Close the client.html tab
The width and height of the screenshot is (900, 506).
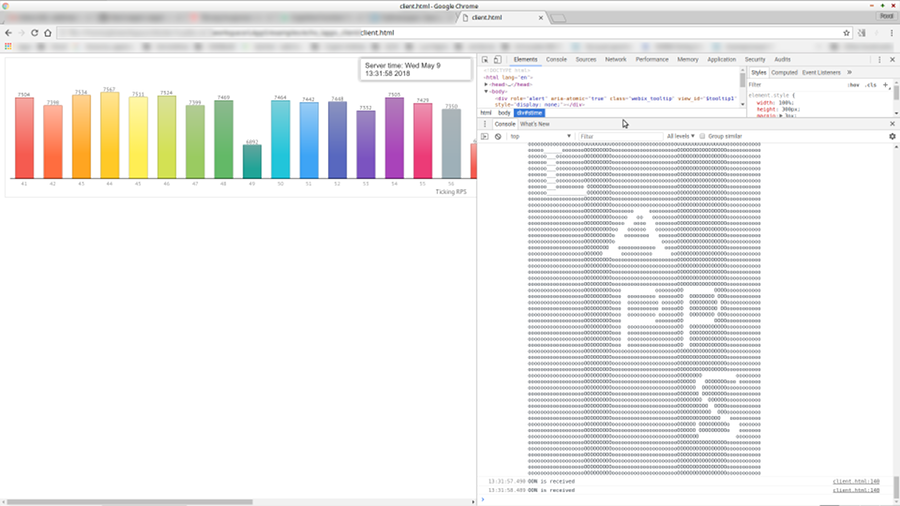[x=541, y=18]
